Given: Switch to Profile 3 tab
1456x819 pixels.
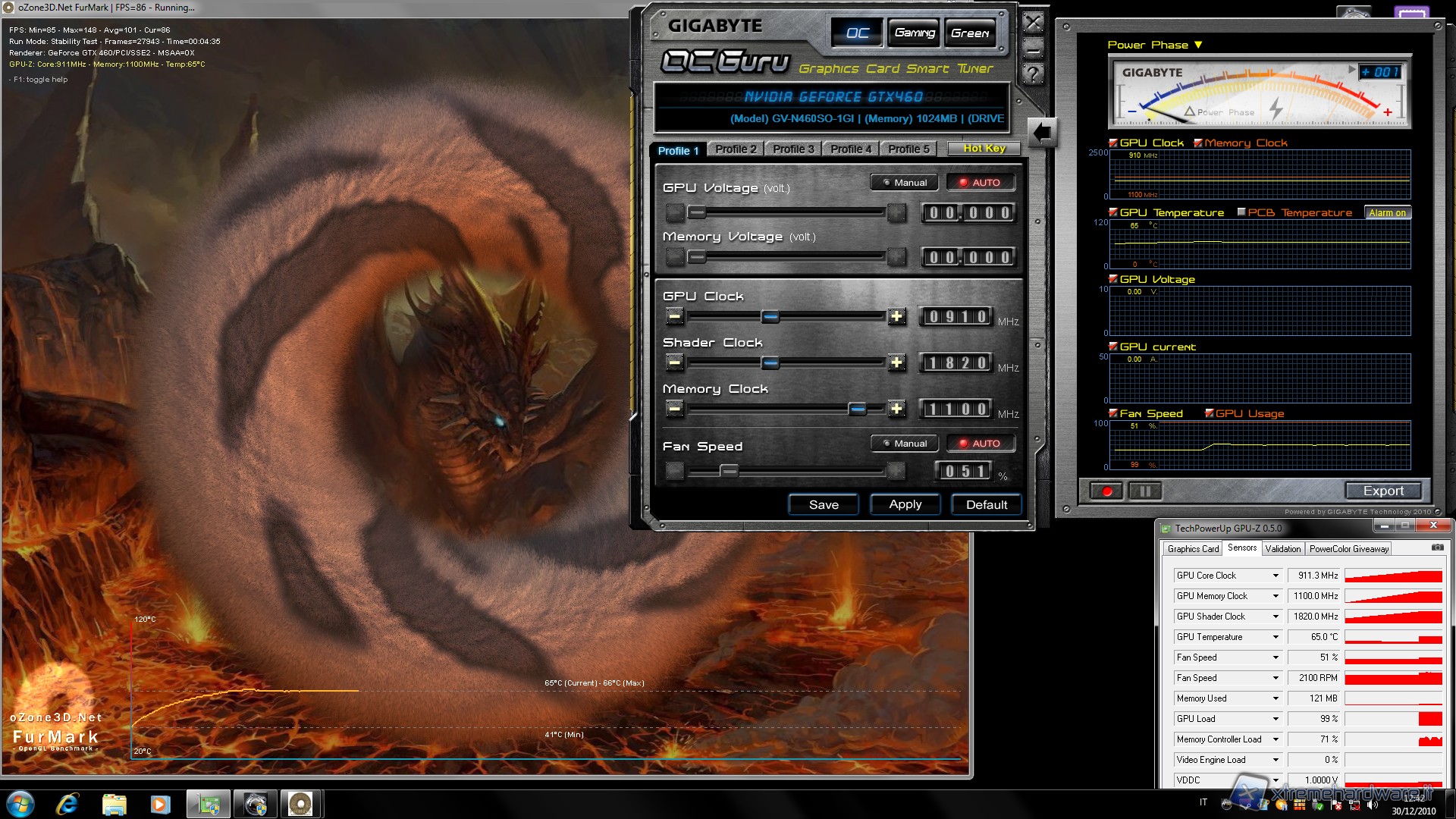Looking at the screenshot, I should point(793,149).
